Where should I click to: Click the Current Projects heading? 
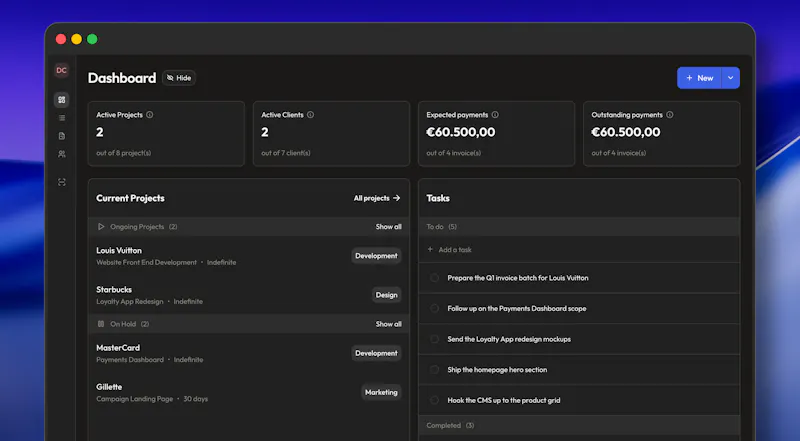(131, 198)
